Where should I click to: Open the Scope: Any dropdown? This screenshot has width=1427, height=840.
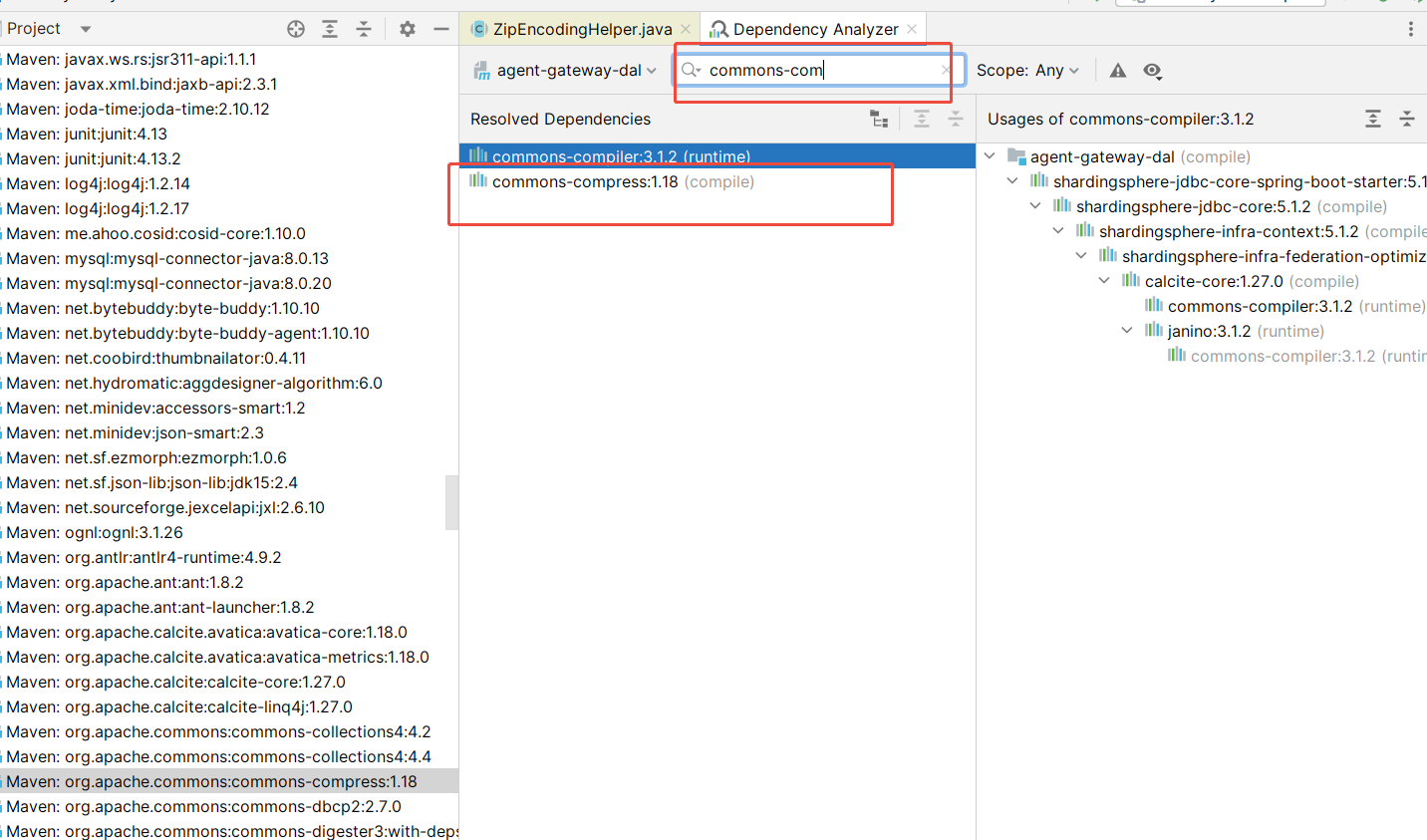point(1027,70)
